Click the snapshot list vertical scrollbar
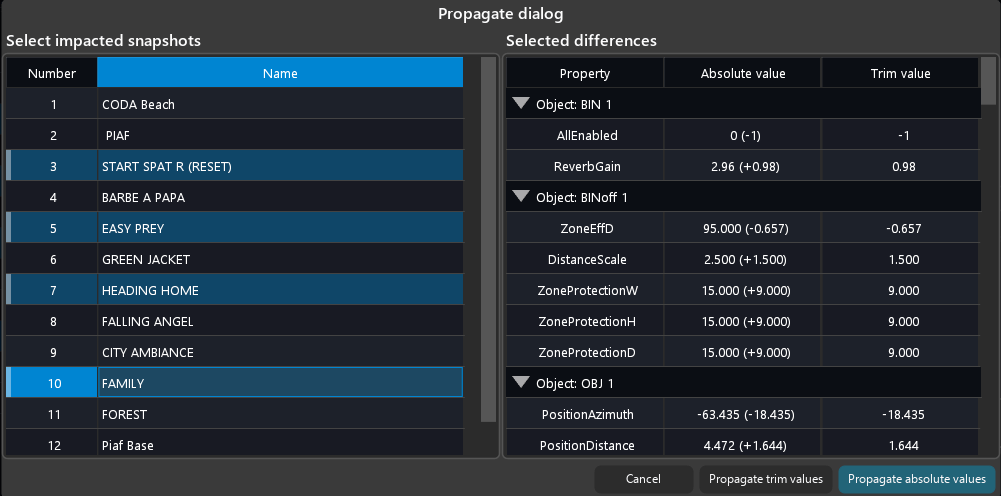 click(488, 240)
